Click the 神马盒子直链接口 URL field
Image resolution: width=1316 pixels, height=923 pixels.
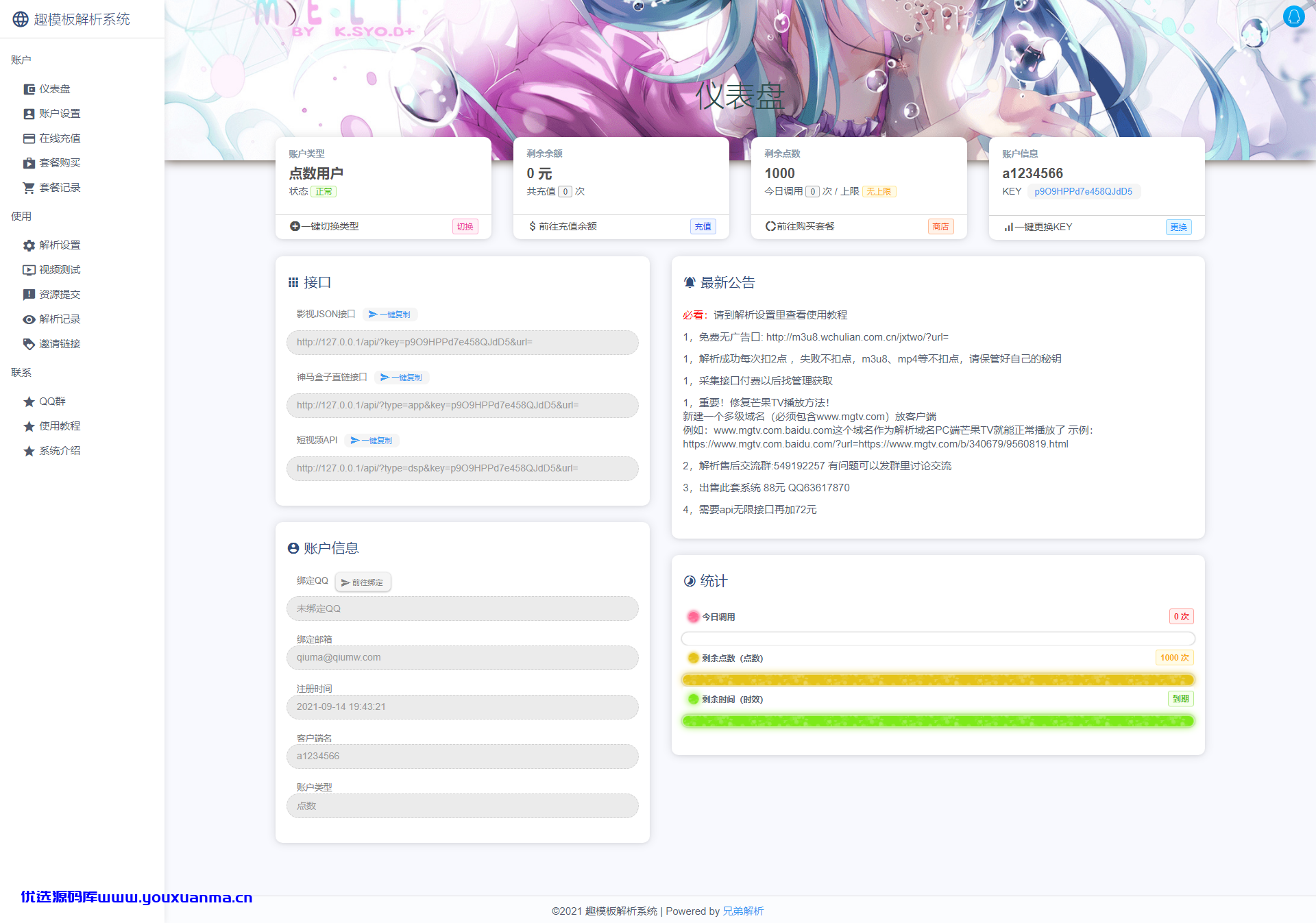click(x=463, y=406)
